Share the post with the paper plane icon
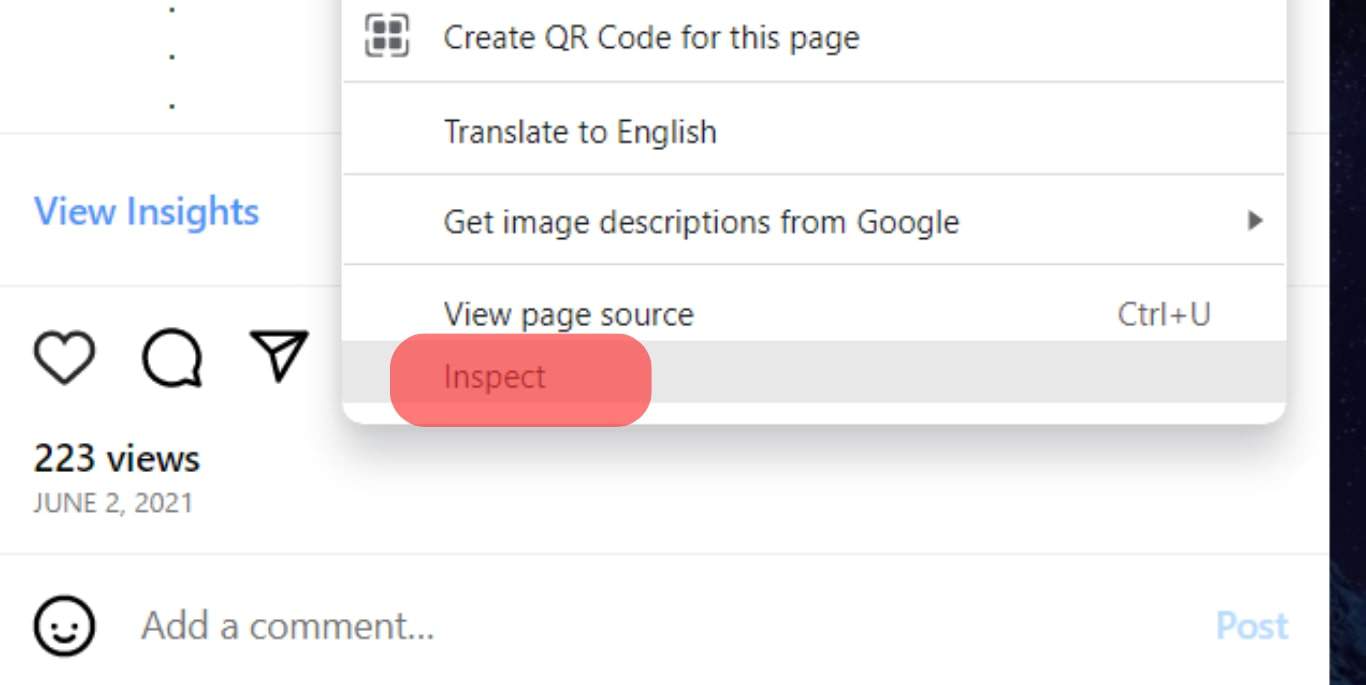Screen dimensions: 1366x685 [279, 356]
